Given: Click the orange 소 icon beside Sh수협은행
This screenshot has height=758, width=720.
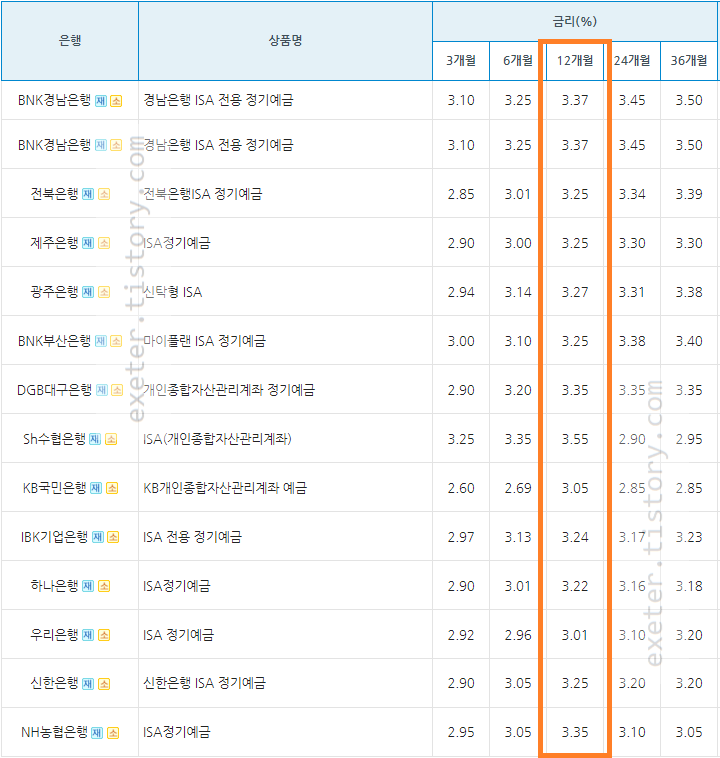Looking at the screenshot, I should click(111, 439).
